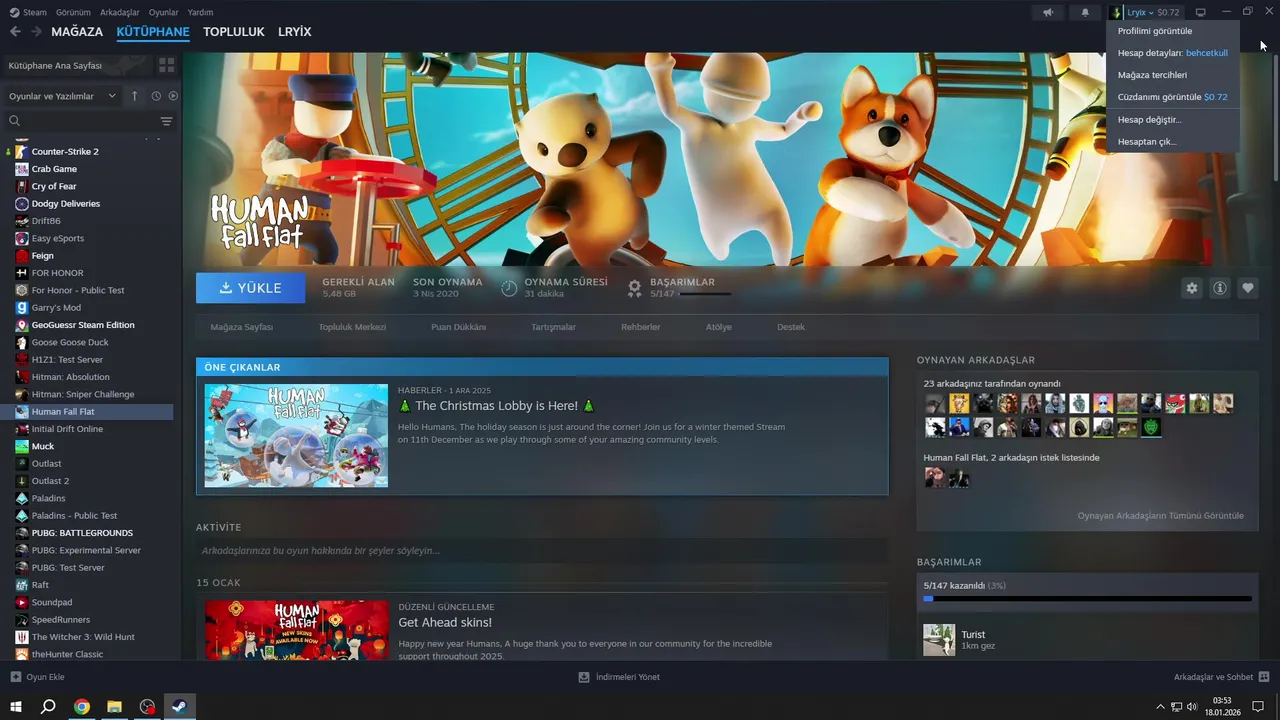
Task: Open the Mağaza Sayfası link
Action: pos(241,327)
